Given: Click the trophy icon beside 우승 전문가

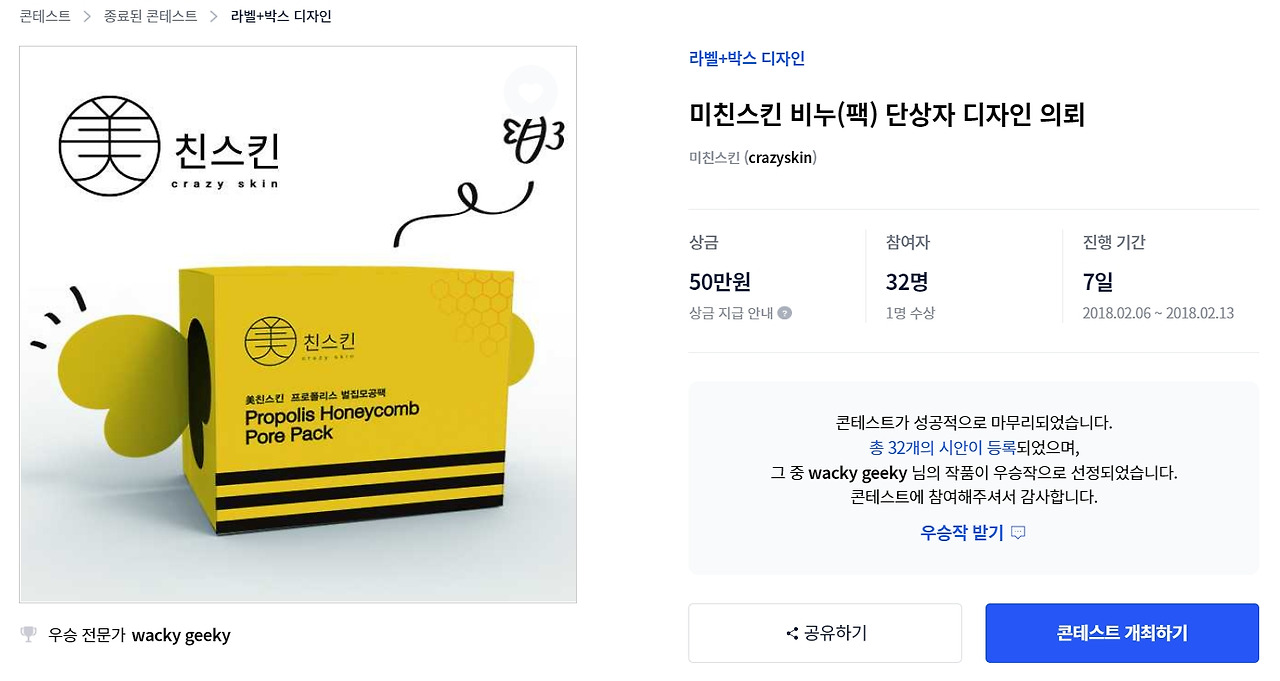Looking at the screenshot, I should pyautogui.click(x=28, y=634).
